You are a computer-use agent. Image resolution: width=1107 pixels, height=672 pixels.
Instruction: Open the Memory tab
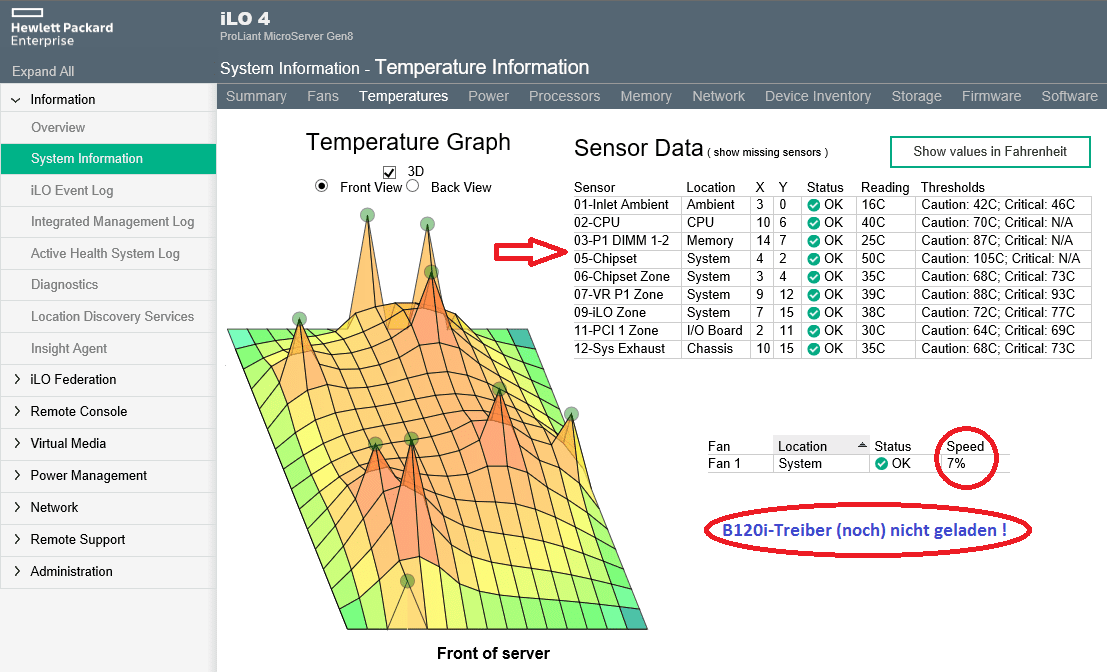tap(646, 96)
